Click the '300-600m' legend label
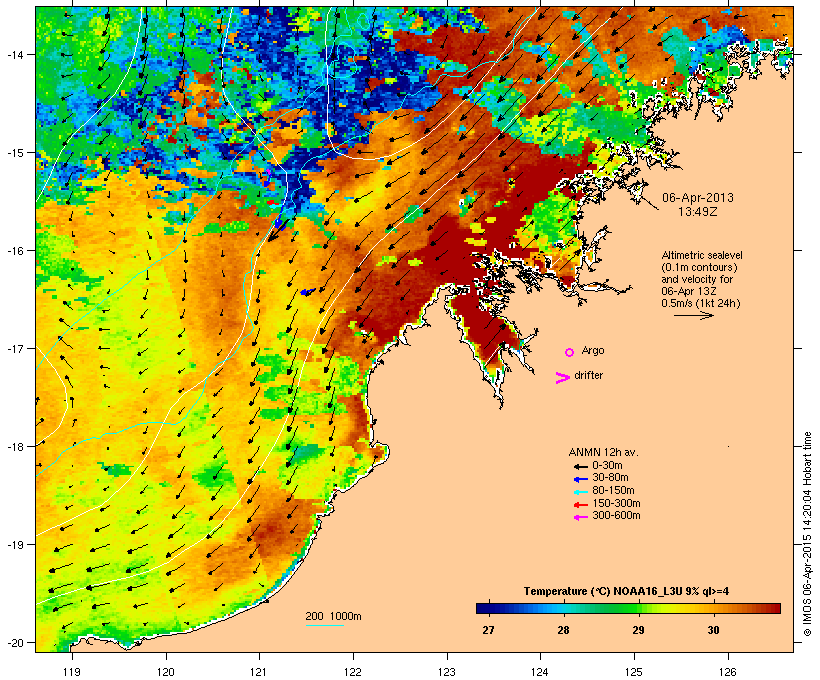Viewport: 820px width, 680px height. [x=616, y=516]
